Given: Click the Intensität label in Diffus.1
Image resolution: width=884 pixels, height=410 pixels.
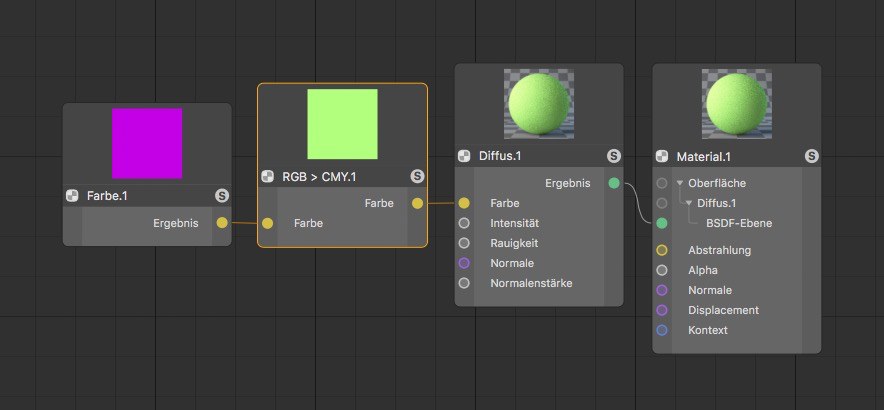Looking at the screenshot, I should click(x=515, y=223).
